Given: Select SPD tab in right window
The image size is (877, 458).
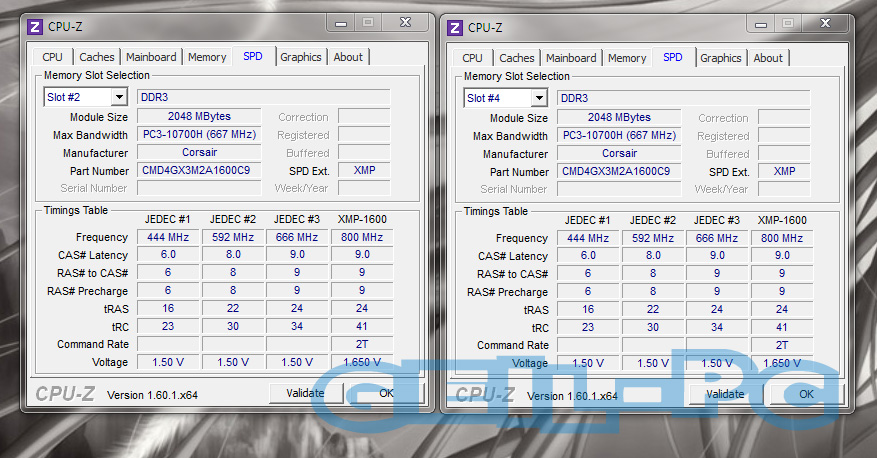Looking at the screenshot, I should point(673,57).
